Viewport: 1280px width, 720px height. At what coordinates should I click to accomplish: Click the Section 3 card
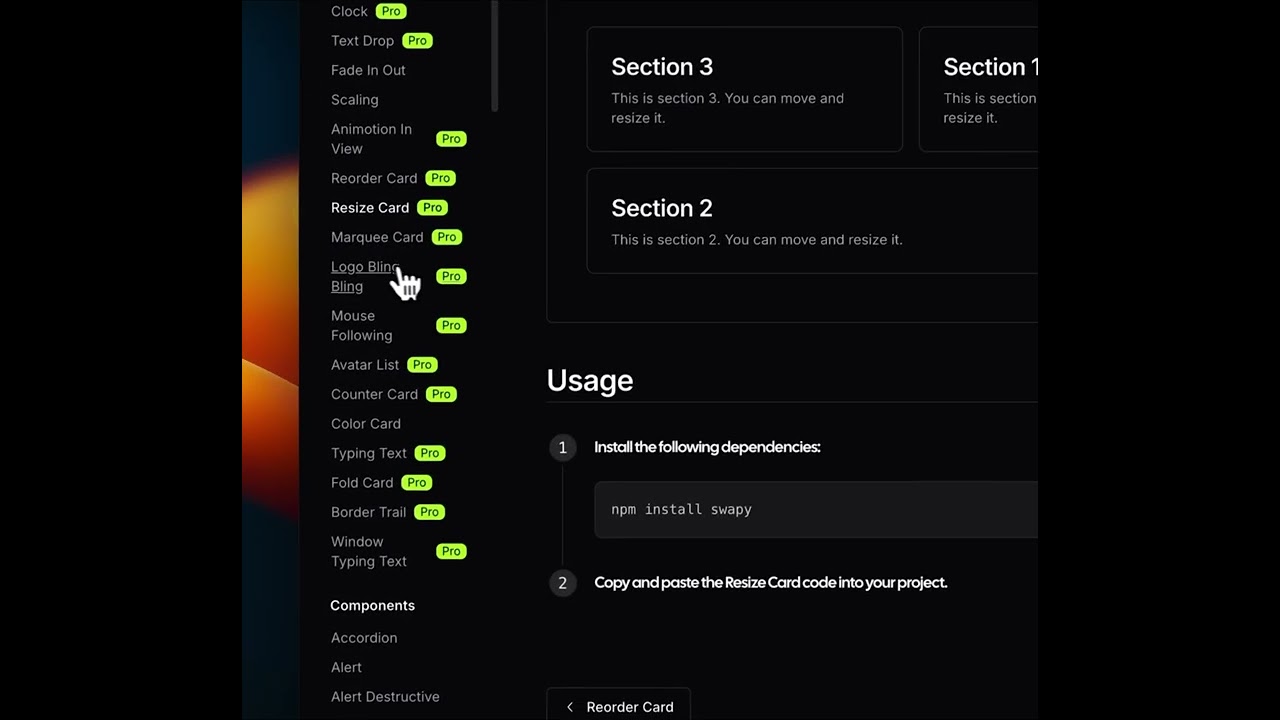pyautogui.click(x=744, y=89)
